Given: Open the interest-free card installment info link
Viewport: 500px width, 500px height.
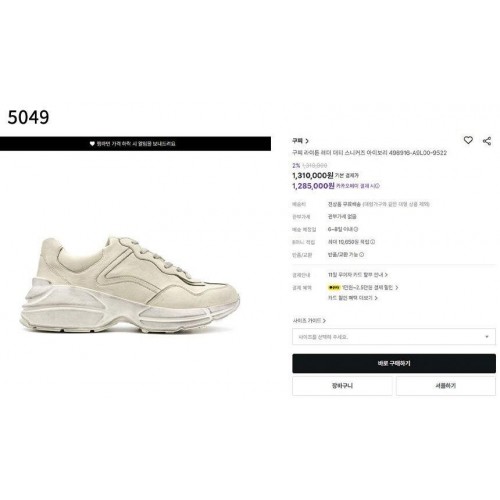Looking at the screenshot, I should point(358,275).
